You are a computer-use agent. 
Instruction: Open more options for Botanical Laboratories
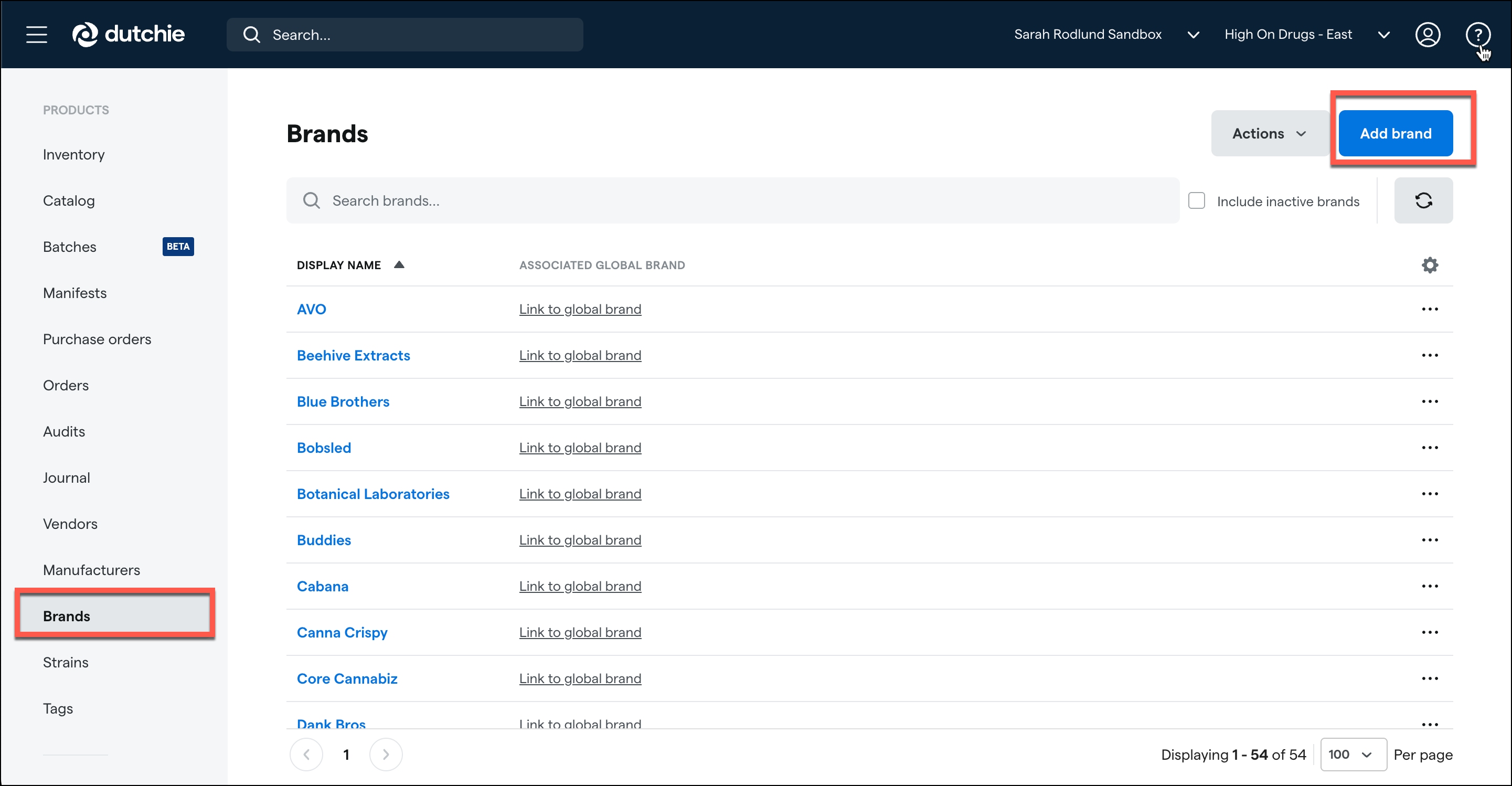click(1429, 494)
